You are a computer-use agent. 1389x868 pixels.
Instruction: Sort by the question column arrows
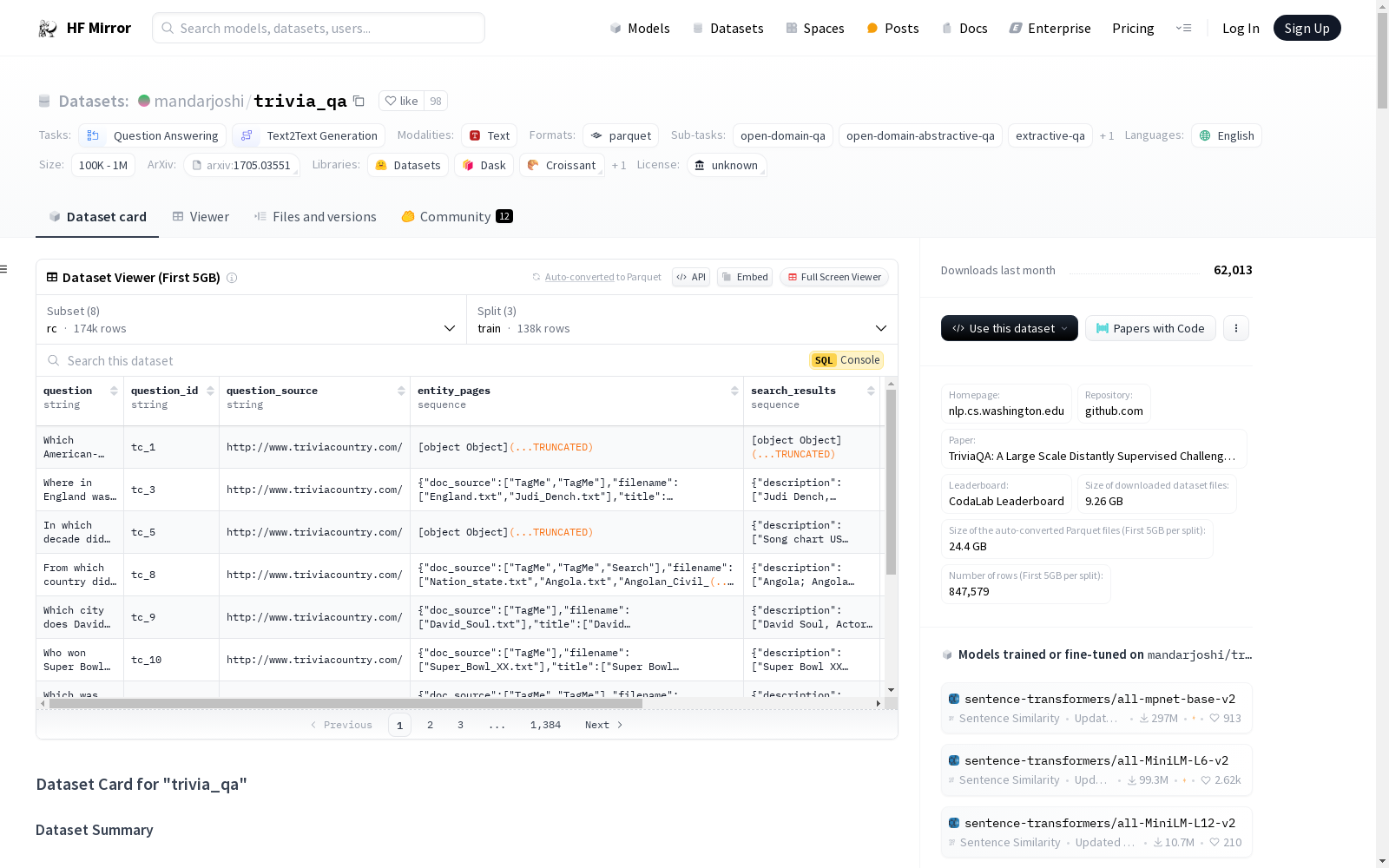coord(114,391)
